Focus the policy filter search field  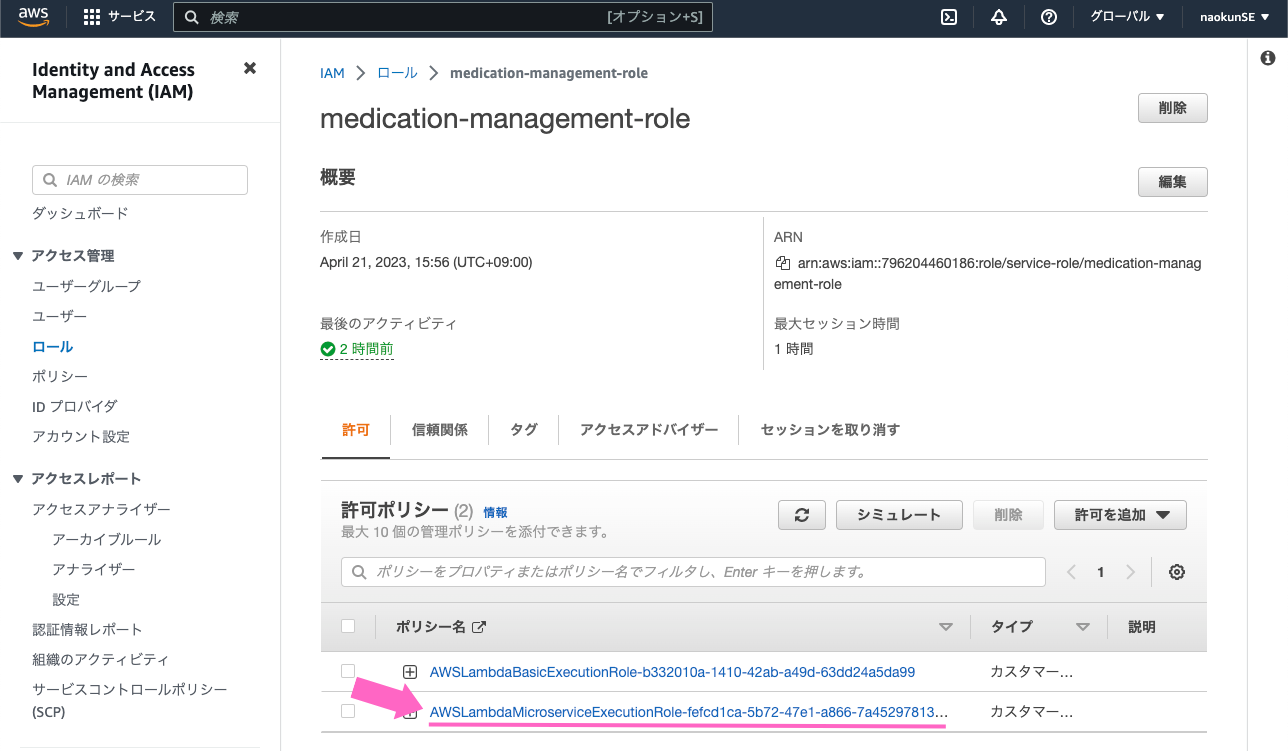tap(693, 572)
